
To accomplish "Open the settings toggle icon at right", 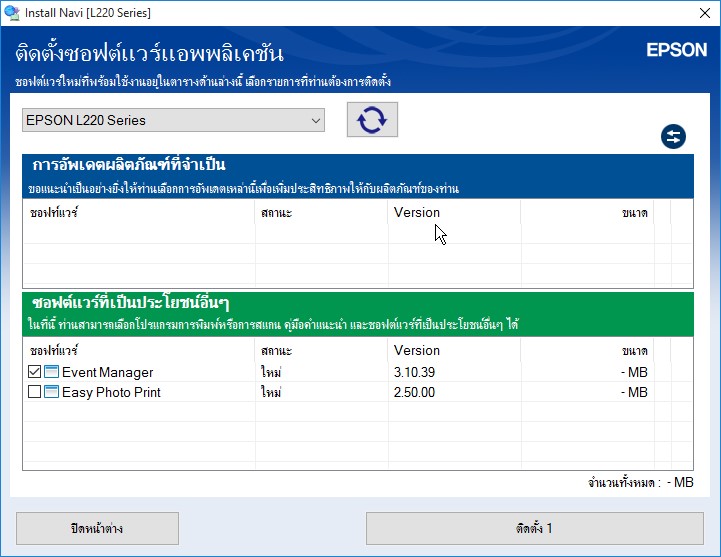I will [673, 137].
